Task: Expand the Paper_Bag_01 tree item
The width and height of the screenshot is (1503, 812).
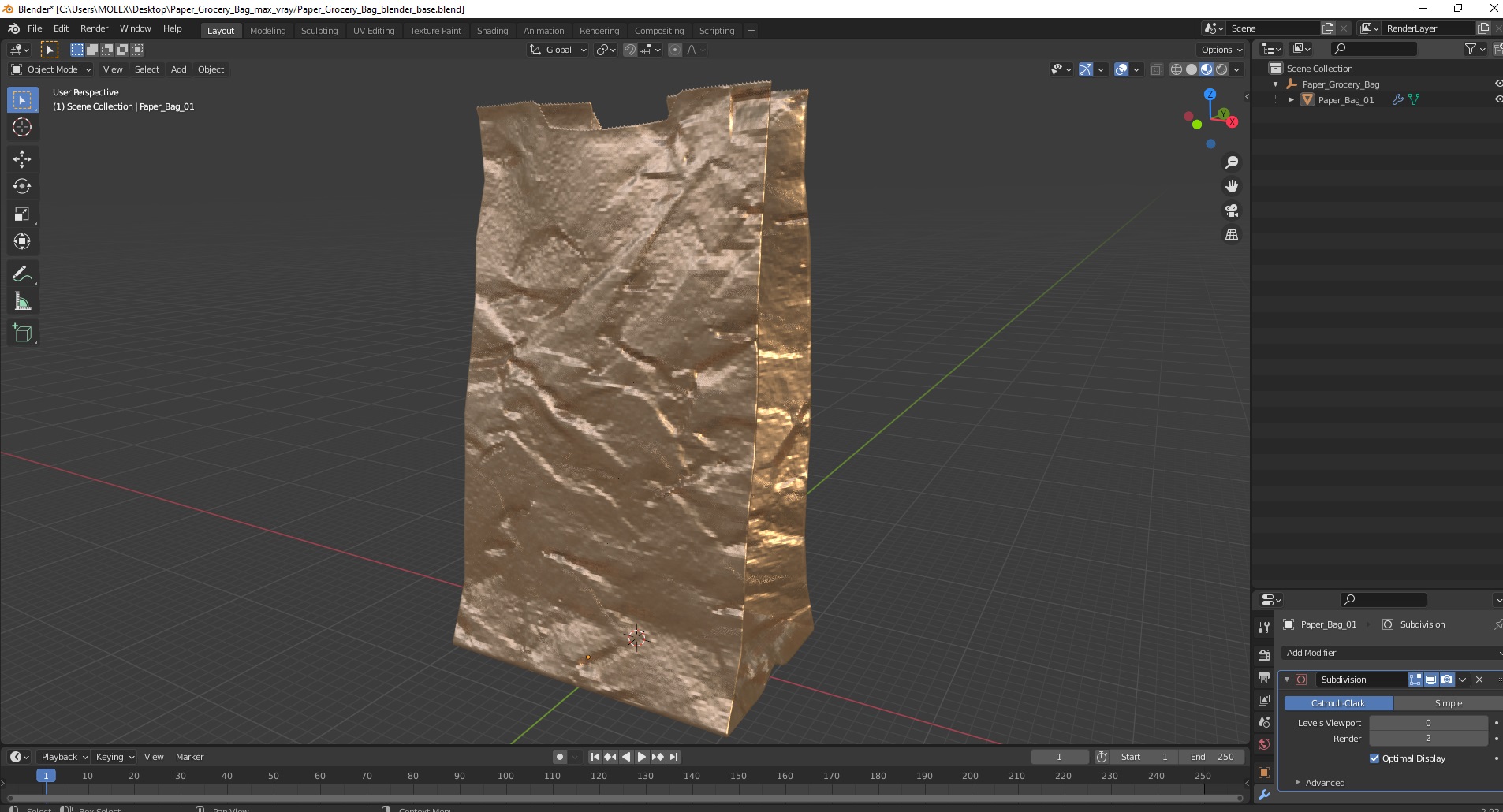Action: point(1291,100)
